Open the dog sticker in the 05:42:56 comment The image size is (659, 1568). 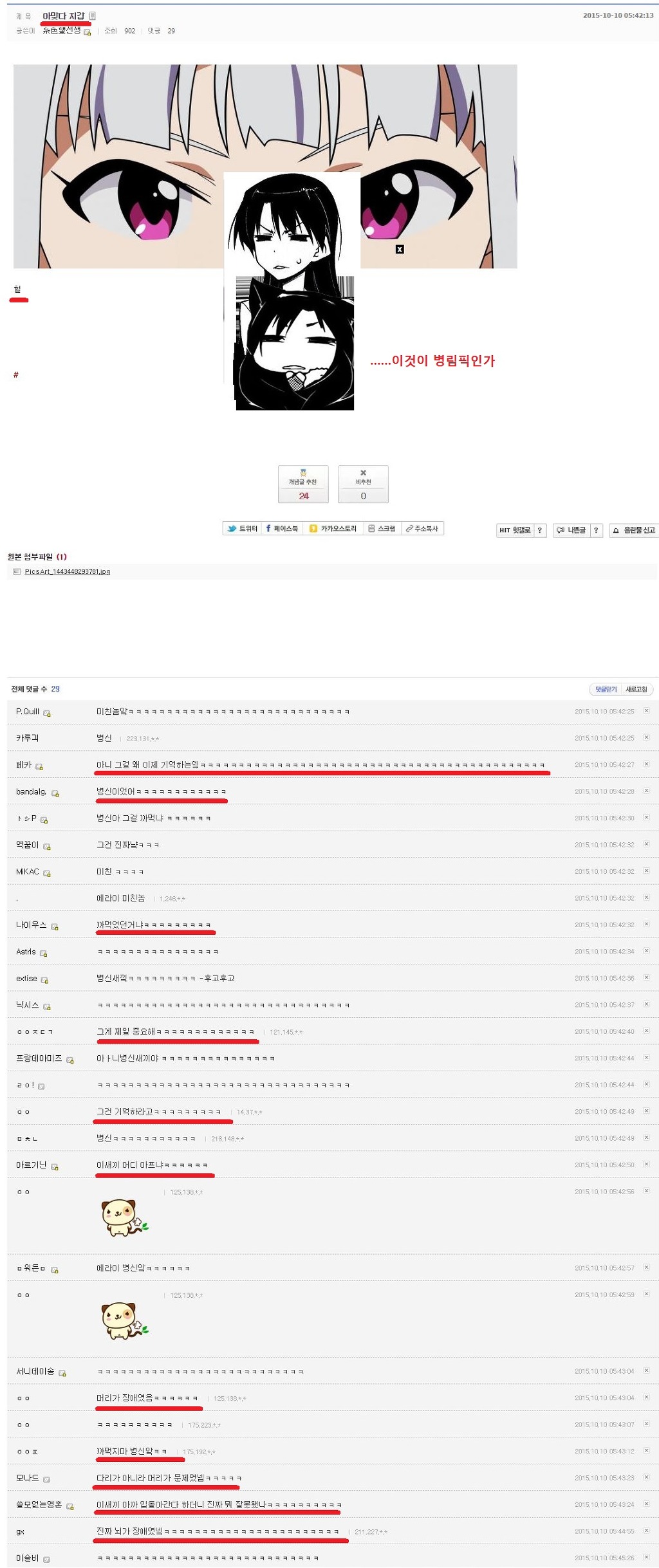(x=124, y=1217)
